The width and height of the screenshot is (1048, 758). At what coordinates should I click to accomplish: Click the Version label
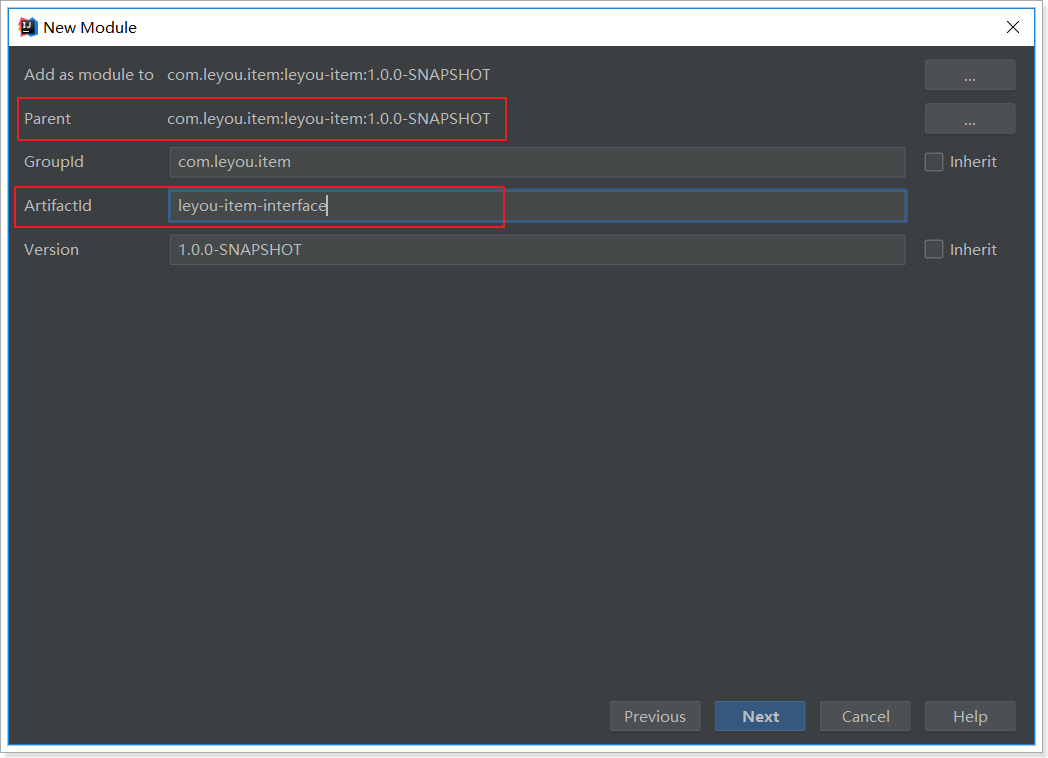[51, 250]
